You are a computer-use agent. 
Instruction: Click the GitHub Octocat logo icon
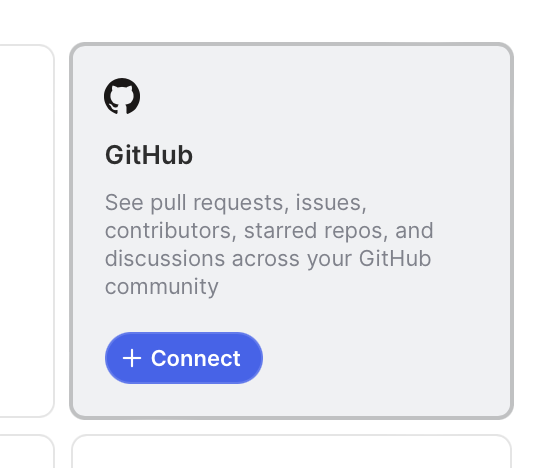tap(122, 96)
